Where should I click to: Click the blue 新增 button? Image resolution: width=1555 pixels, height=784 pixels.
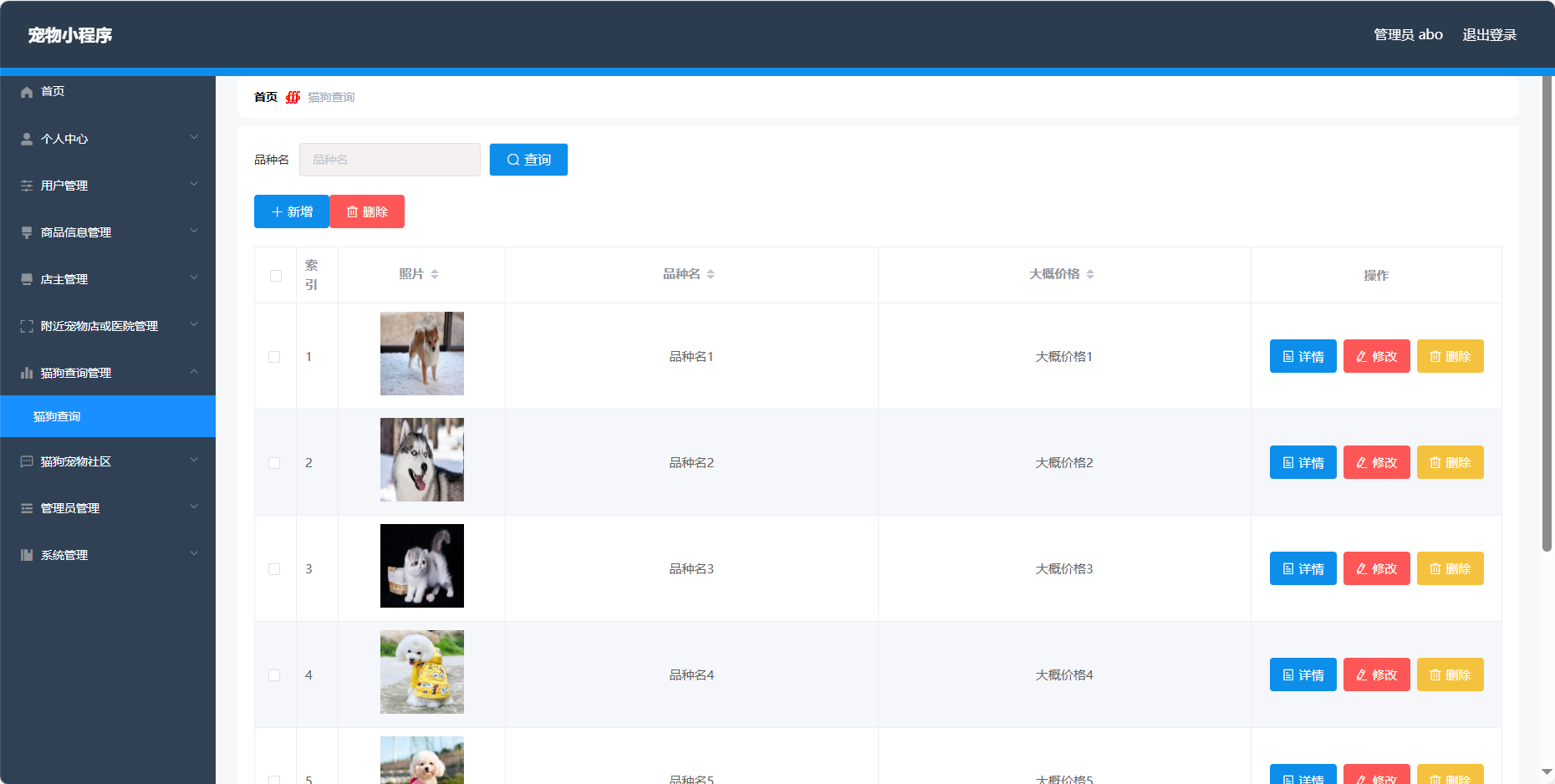[292, 211]
